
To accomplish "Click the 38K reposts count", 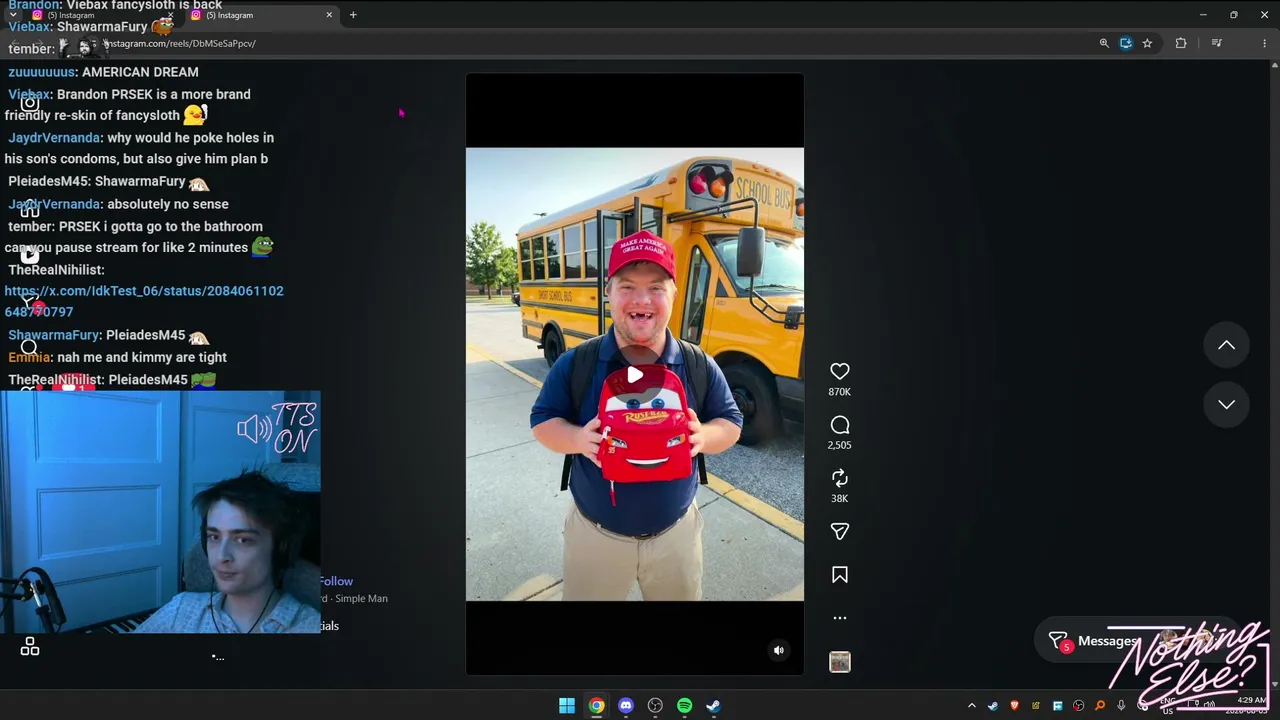I will click(840, 498).
